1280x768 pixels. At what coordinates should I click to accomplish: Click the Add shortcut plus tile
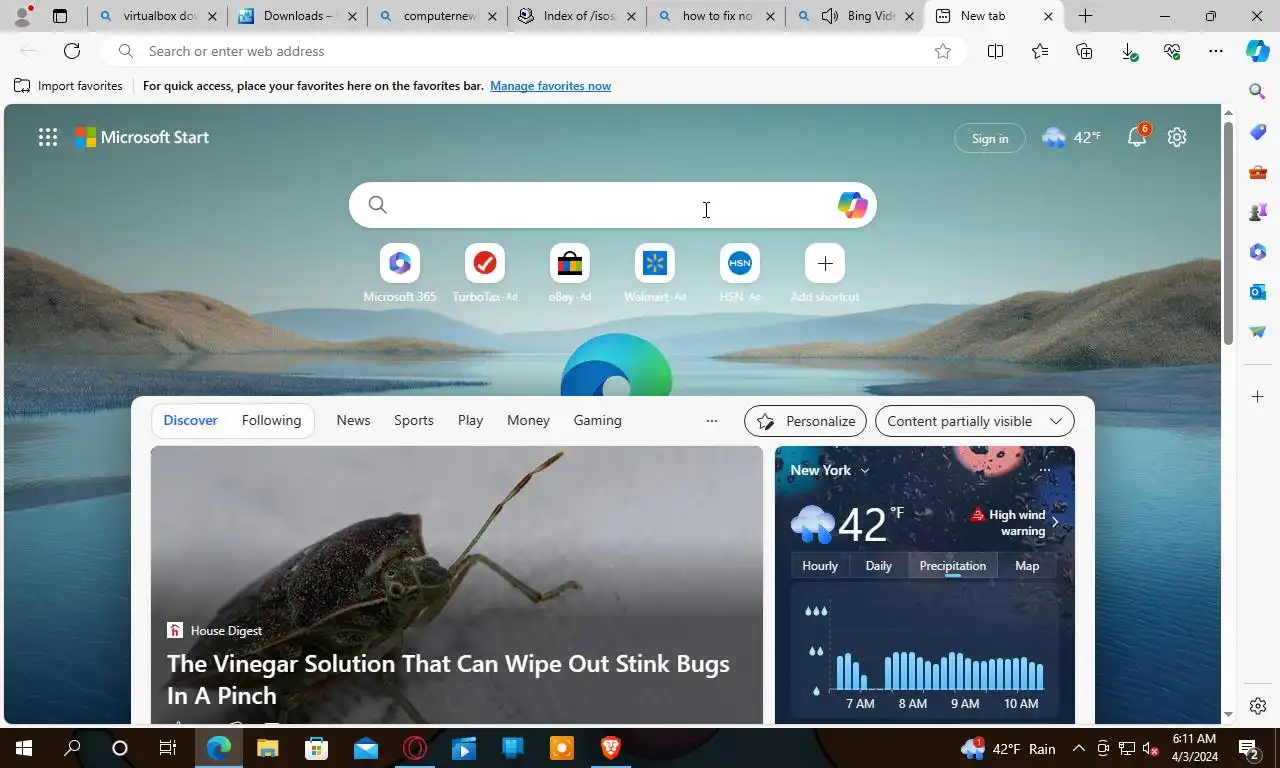point(825,263)
